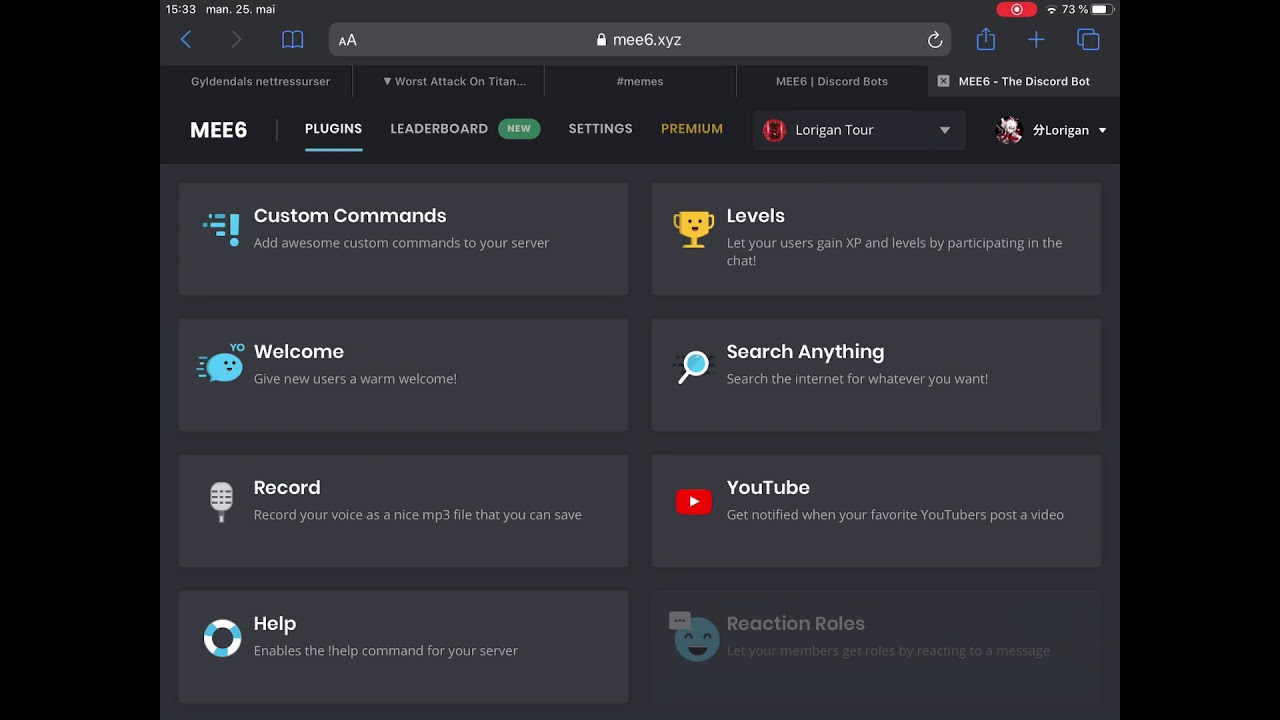Tap the Wi-Fi status icon
Screen dimensions: 1280x720
coord(1051,9)
